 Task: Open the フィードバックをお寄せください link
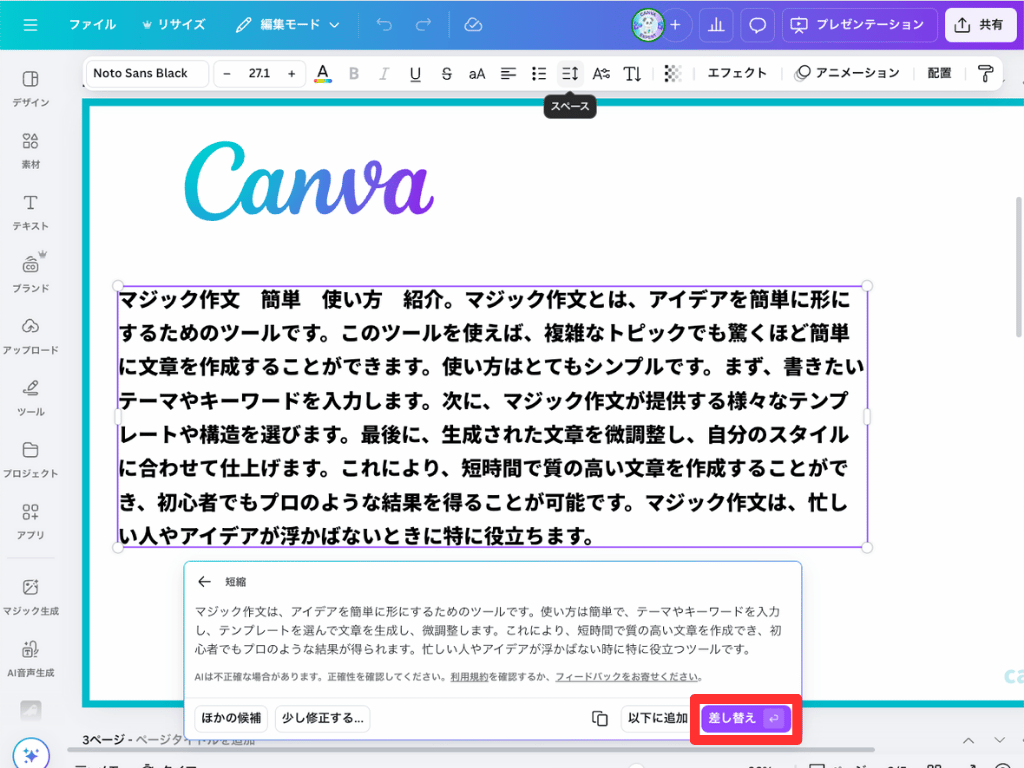[627, 677]
